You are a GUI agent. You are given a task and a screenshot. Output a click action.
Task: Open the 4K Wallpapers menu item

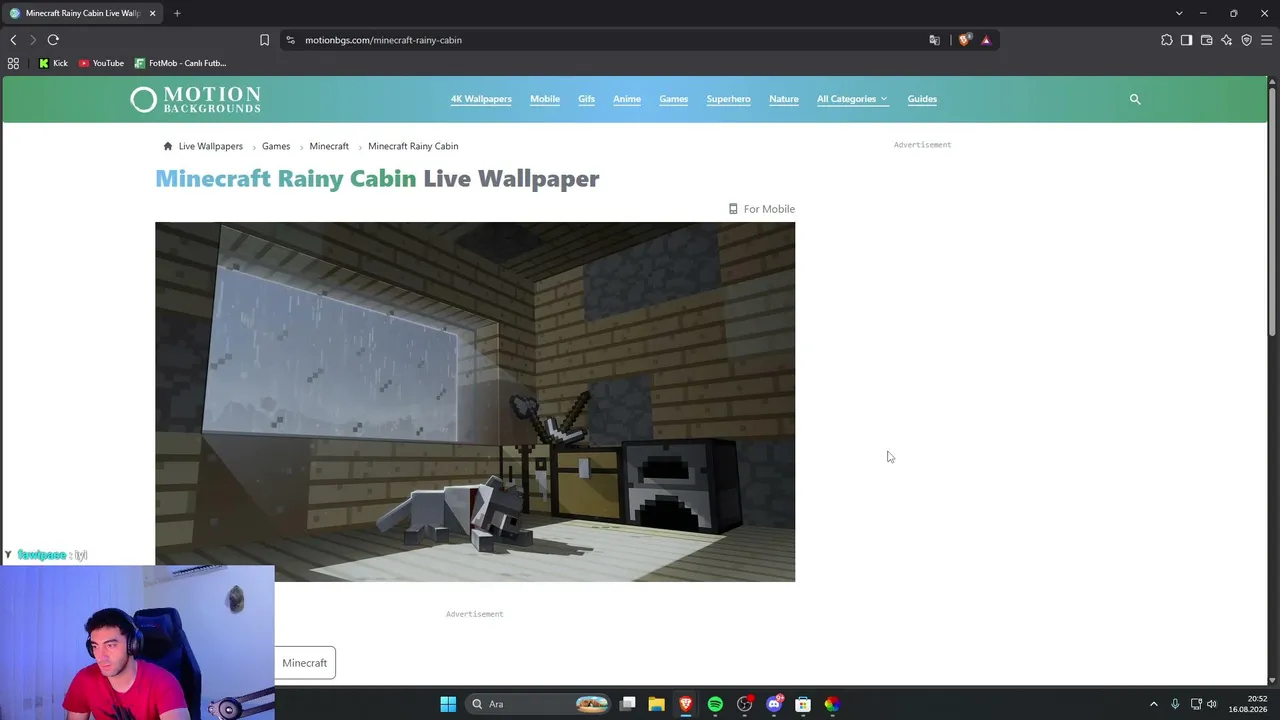coord(481,99)
